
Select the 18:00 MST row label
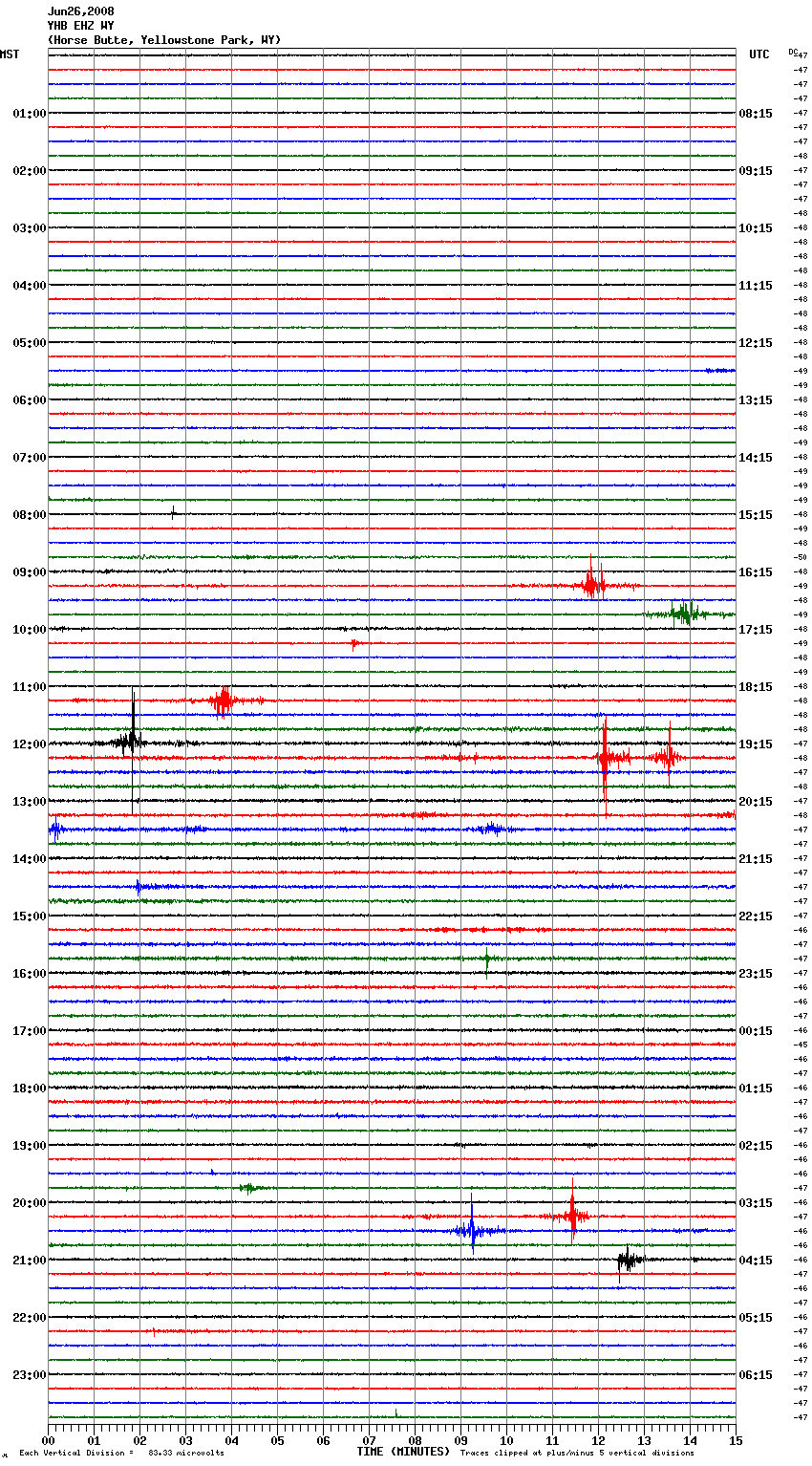pos(29,1089)
